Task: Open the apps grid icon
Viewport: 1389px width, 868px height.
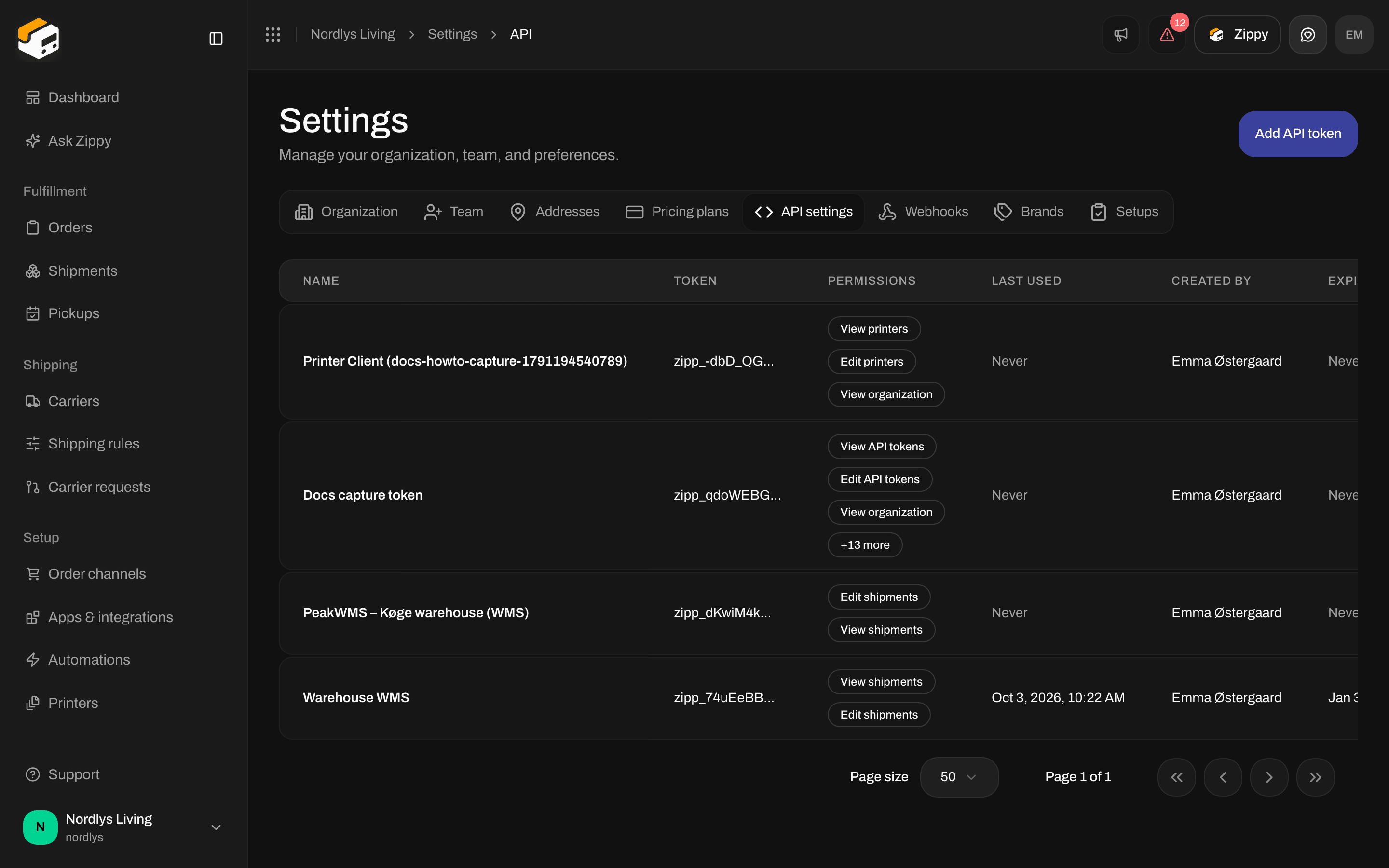Action: 272,34
